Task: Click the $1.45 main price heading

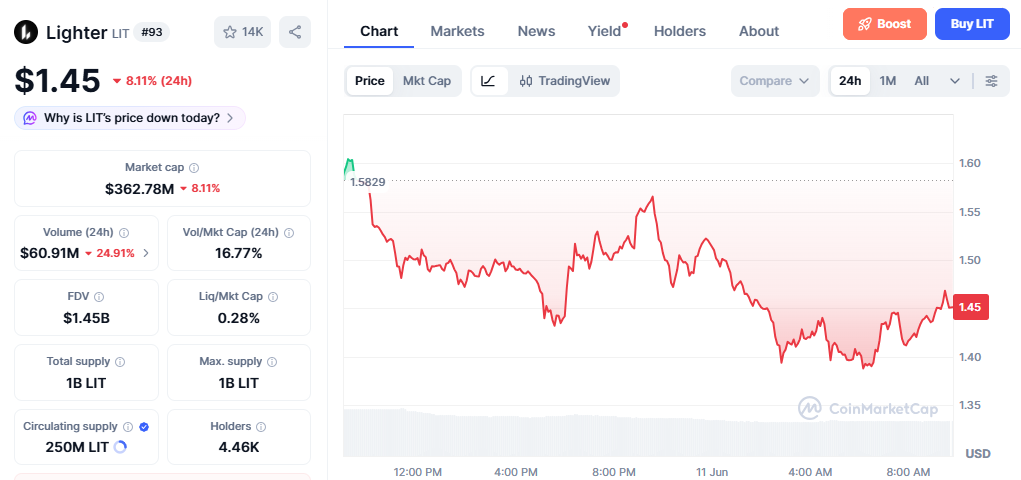Action: tap(57, 81)
